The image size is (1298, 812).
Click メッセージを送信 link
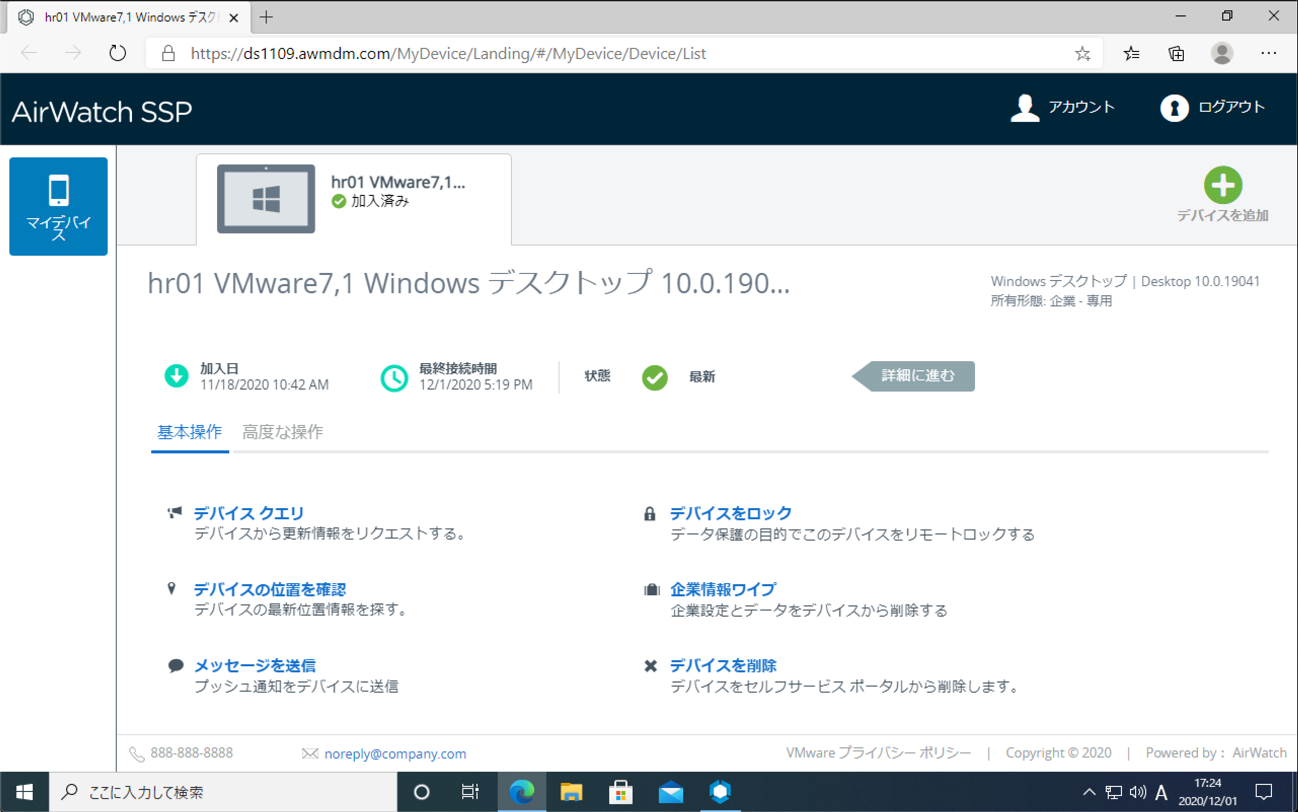tap(255, 665)
